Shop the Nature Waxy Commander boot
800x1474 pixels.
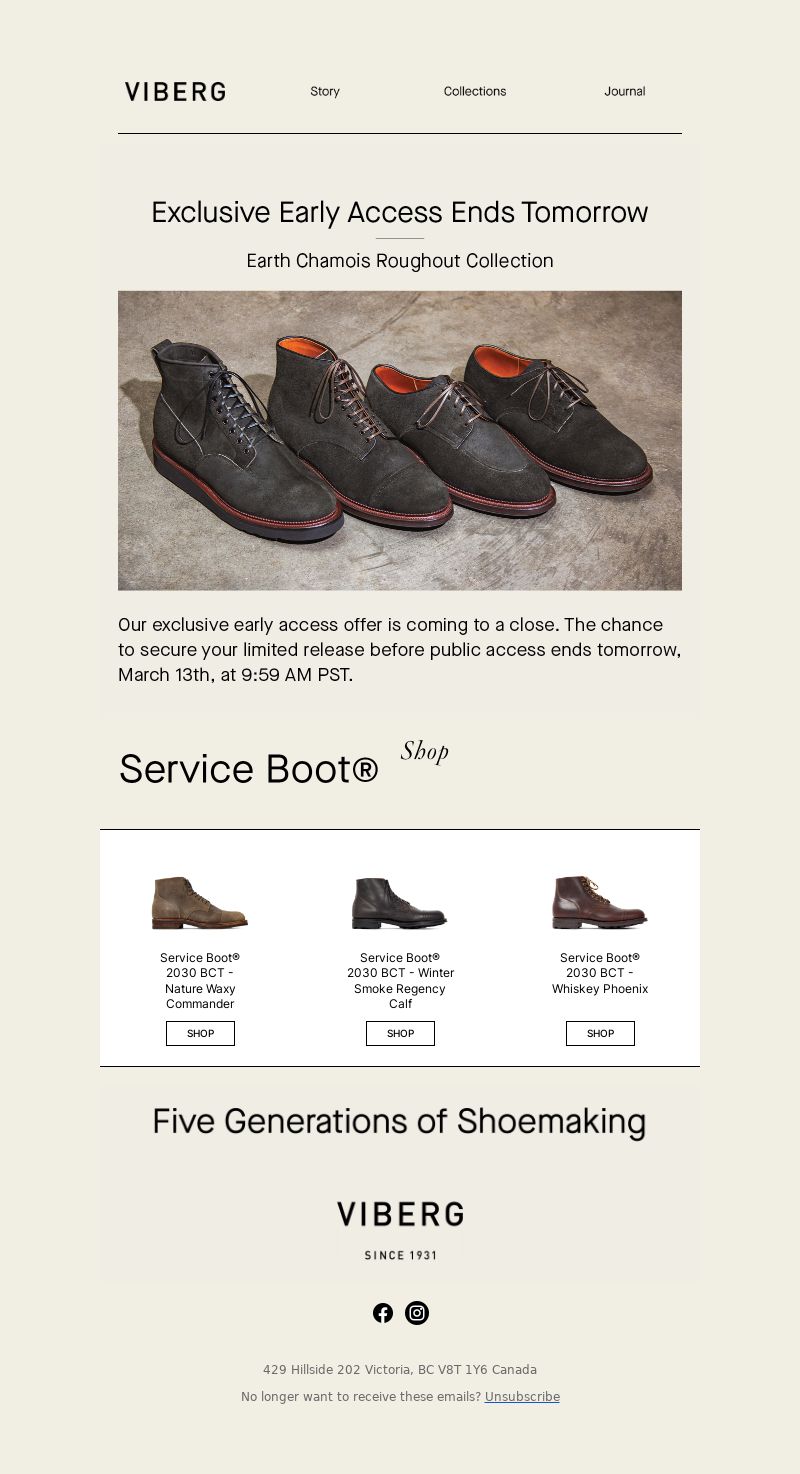click(x=200, y=1033)
